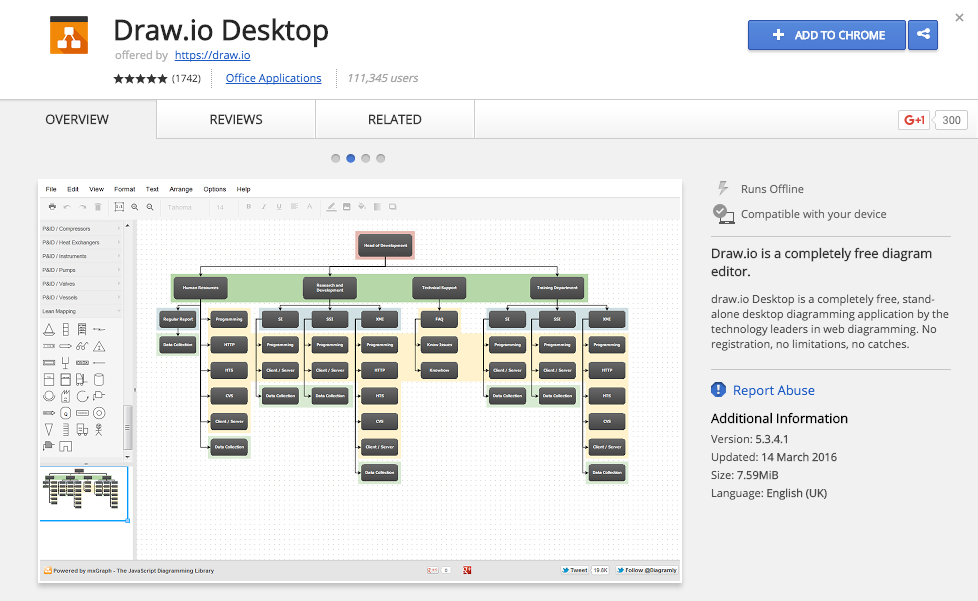This screenshot has width=978, height=601.
Task: Click the Add to Chrome button
Action: pos(827,35)
